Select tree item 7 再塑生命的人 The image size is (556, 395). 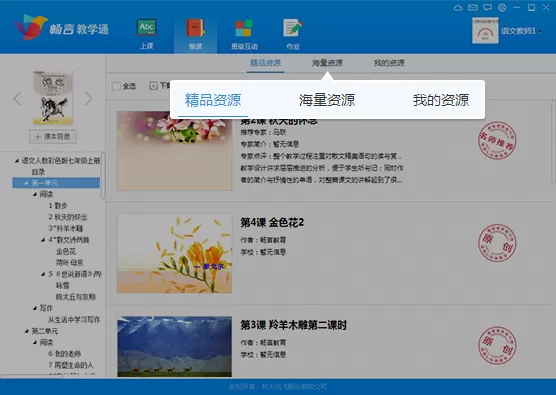click(71, 365)
